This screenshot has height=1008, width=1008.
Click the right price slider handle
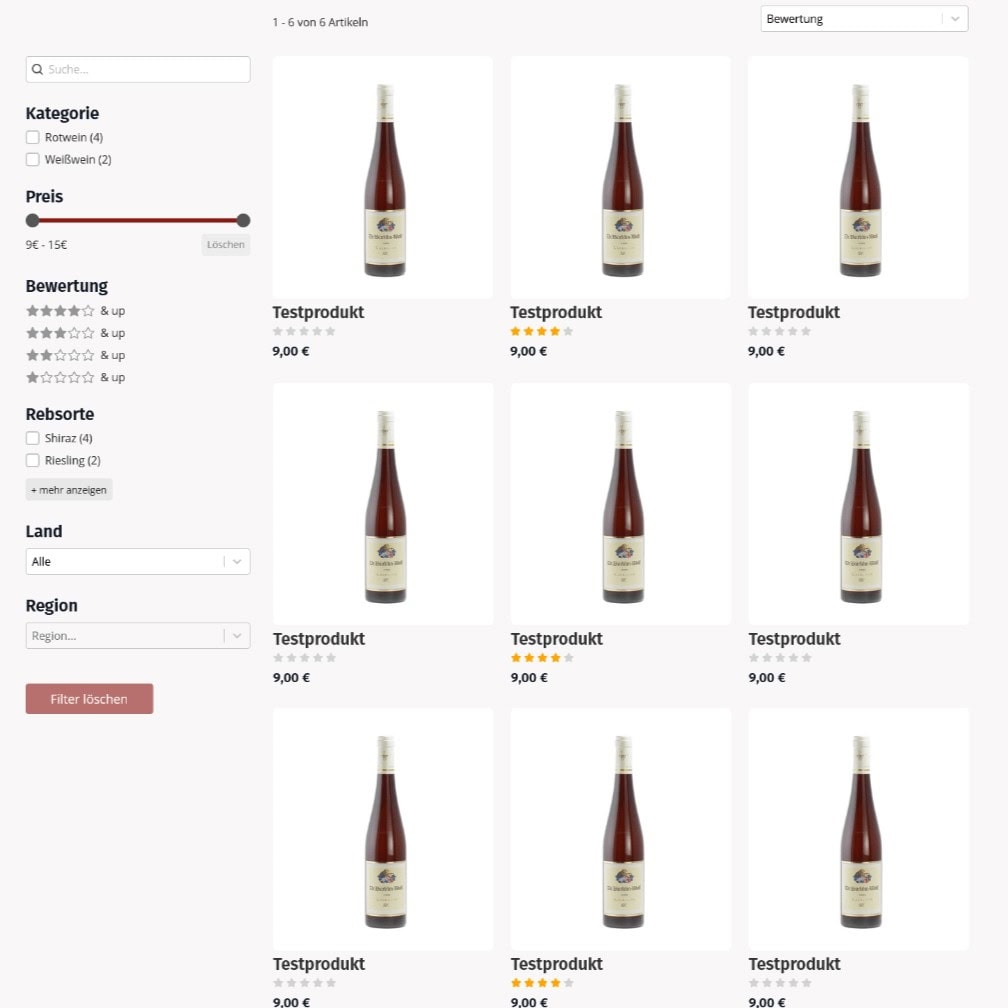pyautogui.click(x=243, y=220)
